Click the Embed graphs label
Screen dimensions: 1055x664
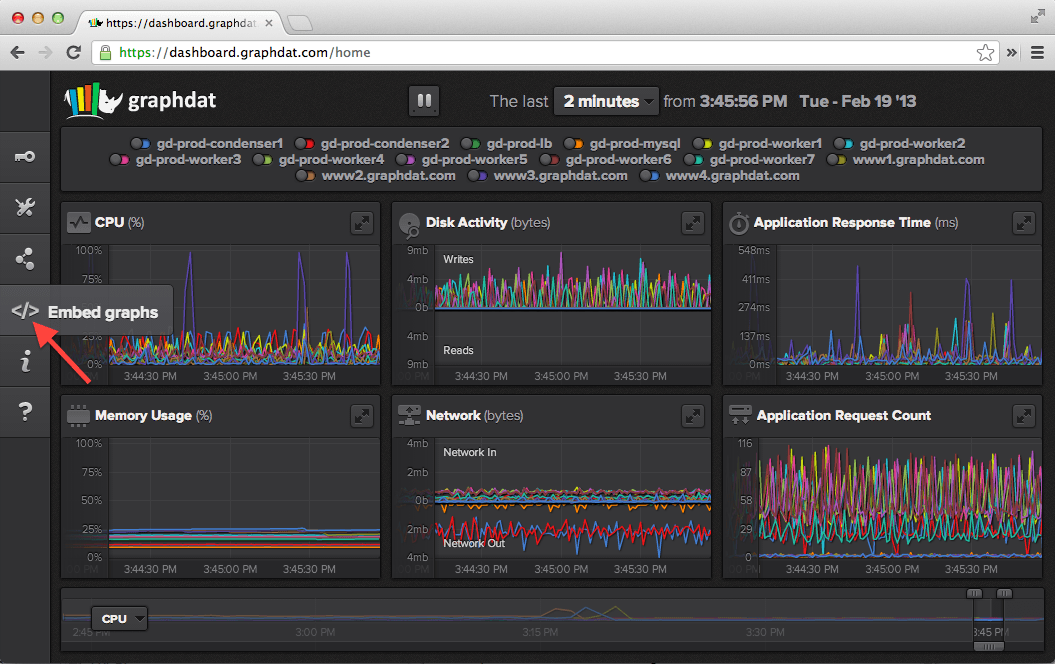[103, 312]
